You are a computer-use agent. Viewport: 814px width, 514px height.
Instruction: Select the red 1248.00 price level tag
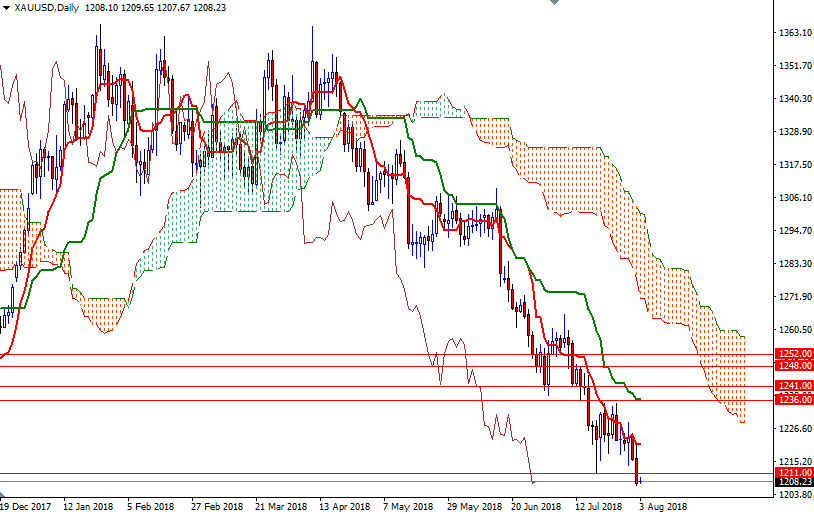click(794, 366)
